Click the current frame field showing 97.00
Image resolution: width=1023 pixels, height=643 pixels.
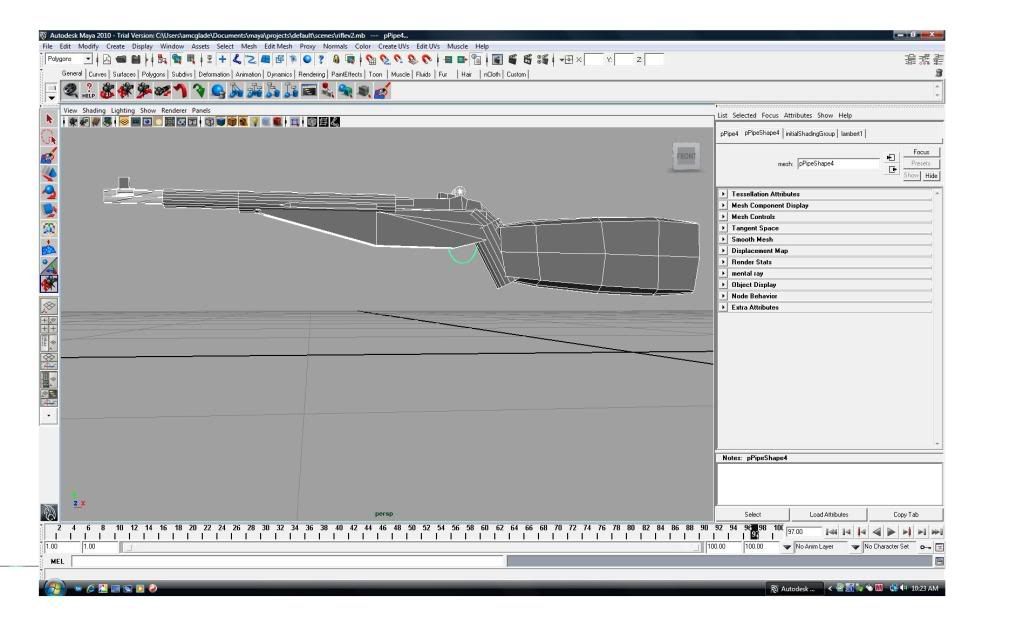[x=802, y=532]
